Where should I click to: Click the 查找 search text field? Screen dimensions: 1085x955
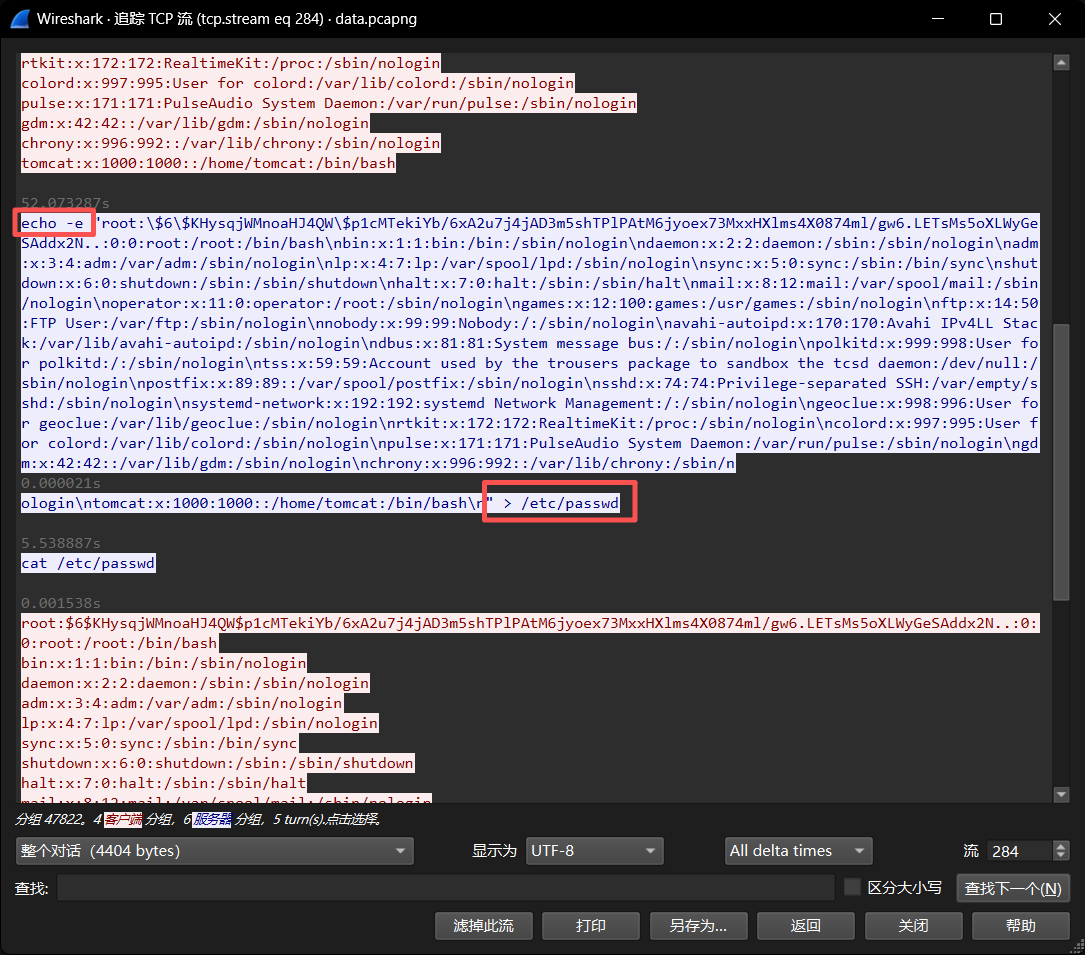pyautogui.click(x=446, y=888)
